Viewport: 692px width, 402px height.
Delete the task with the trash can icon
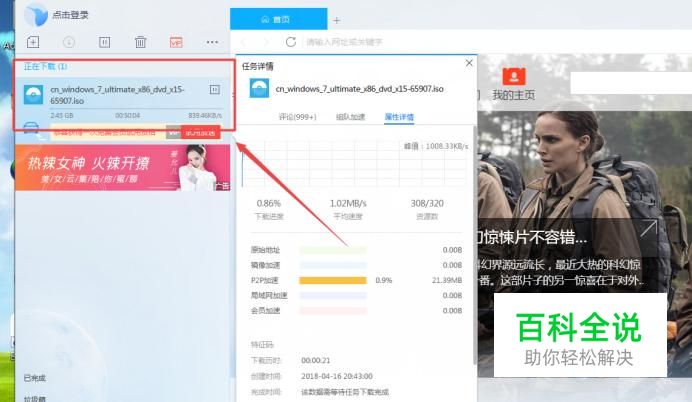tap(140, 42)
